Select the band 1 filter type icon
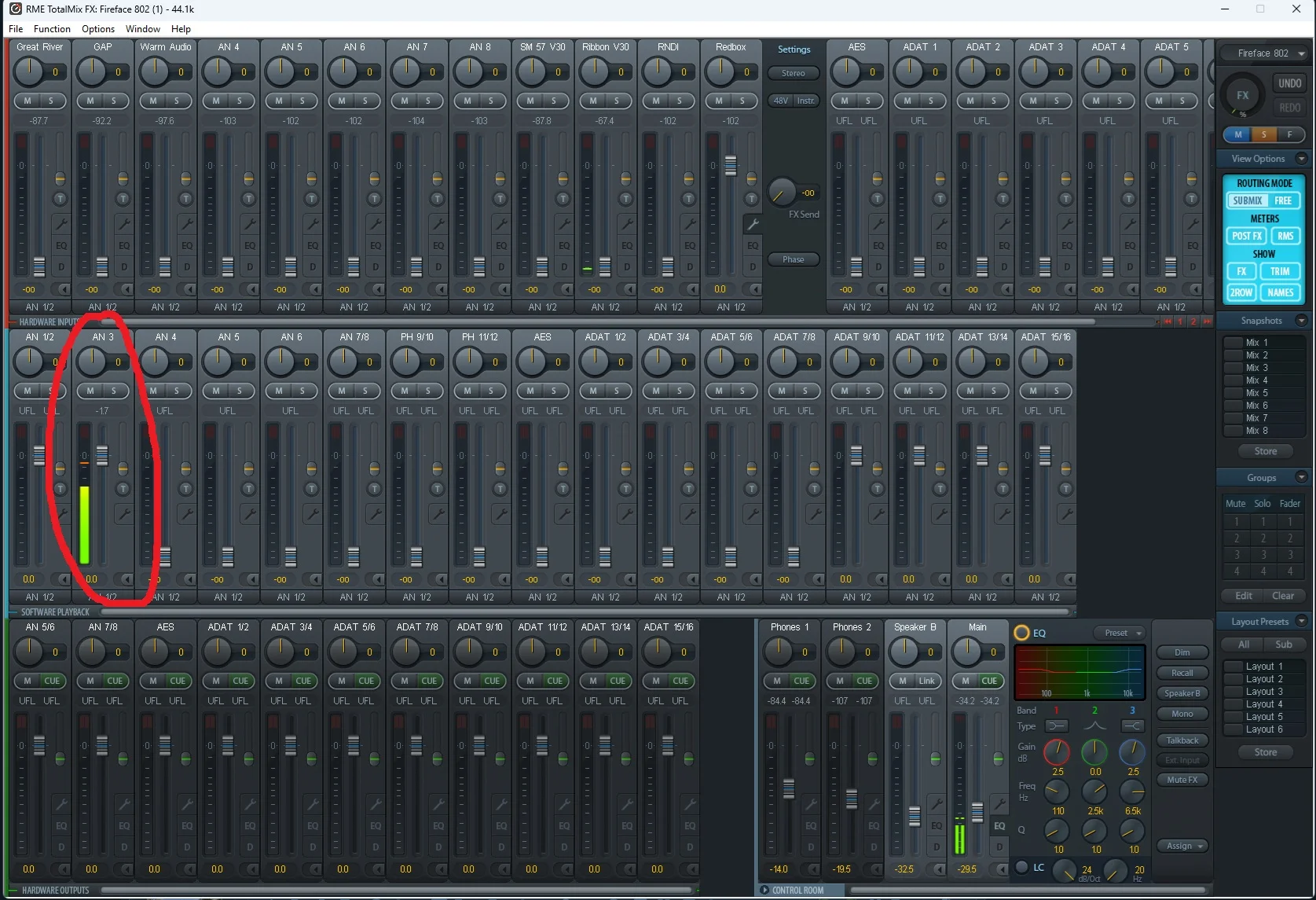Image resolution: width=1316 pixels, height=900 pixels. tap(1057, 726)
